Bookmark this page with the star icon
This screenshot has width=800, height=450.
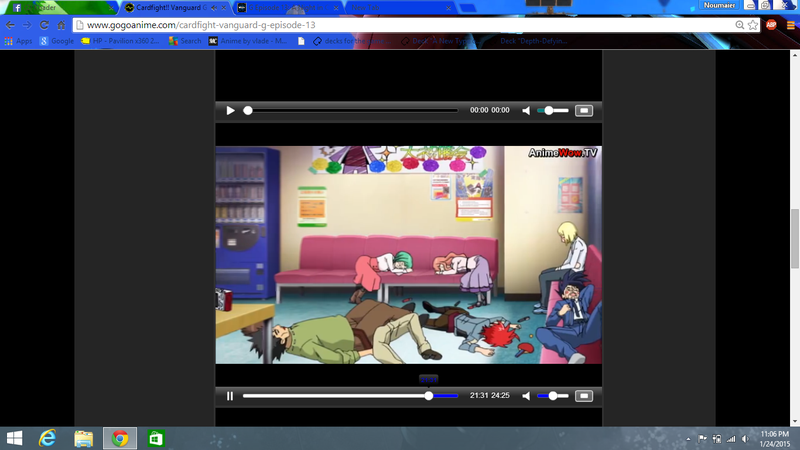[753, 25]
